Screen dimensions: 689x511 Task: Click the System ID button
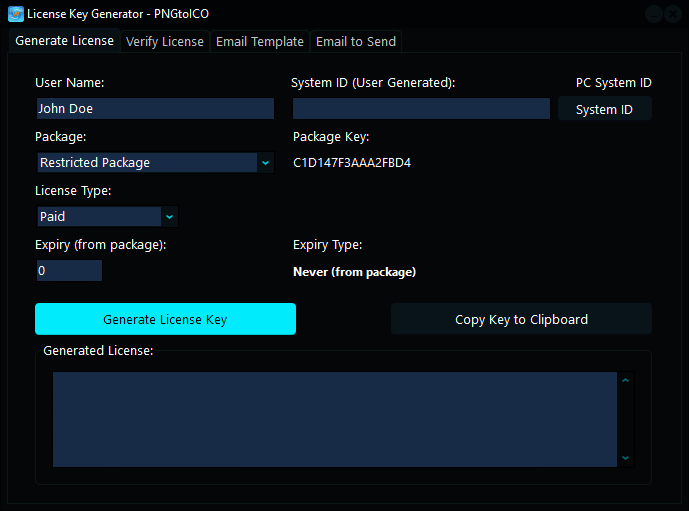(x=605, y=109)
